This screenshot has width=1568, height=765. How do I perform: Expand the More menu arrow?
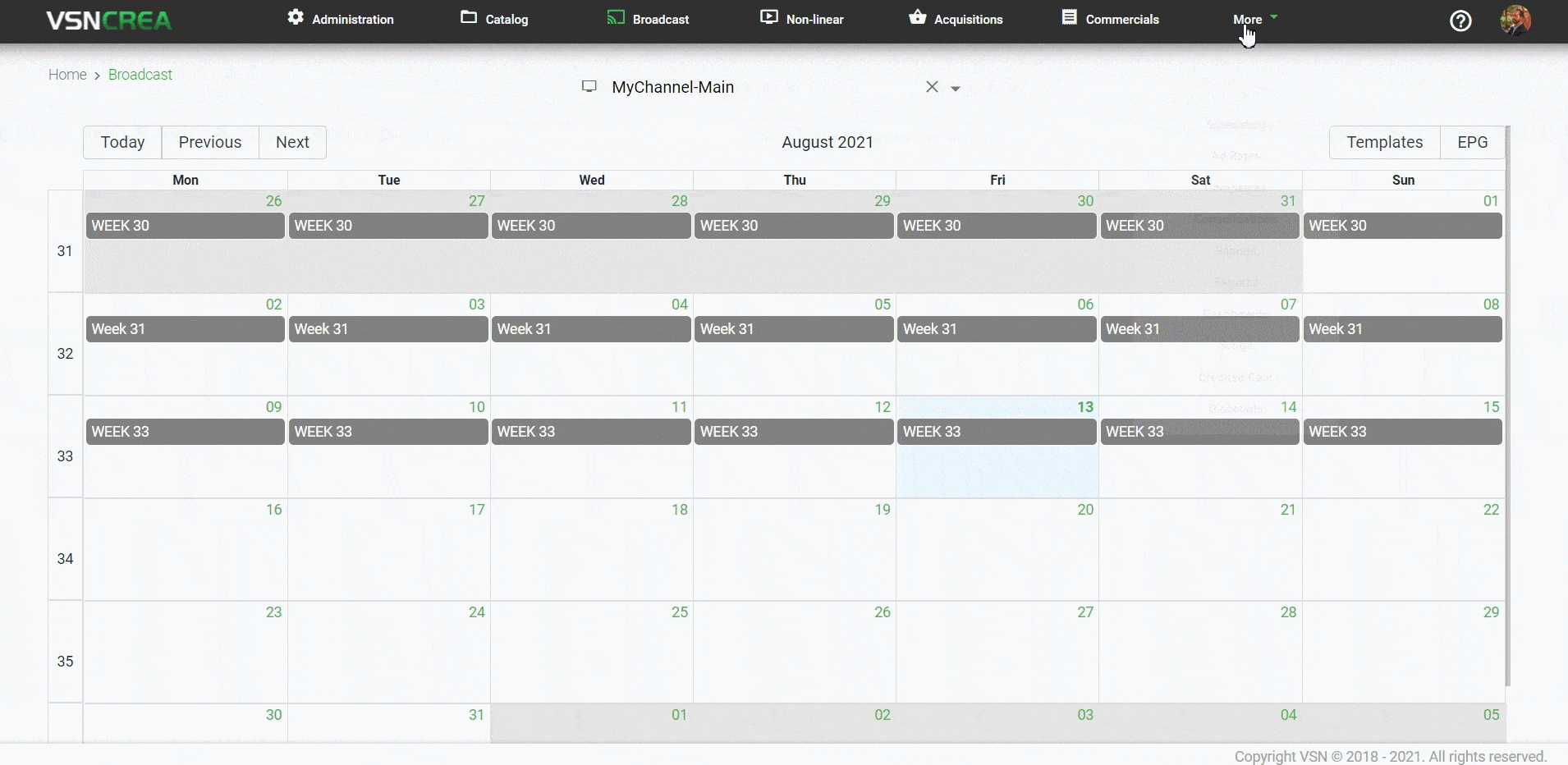1274,16
